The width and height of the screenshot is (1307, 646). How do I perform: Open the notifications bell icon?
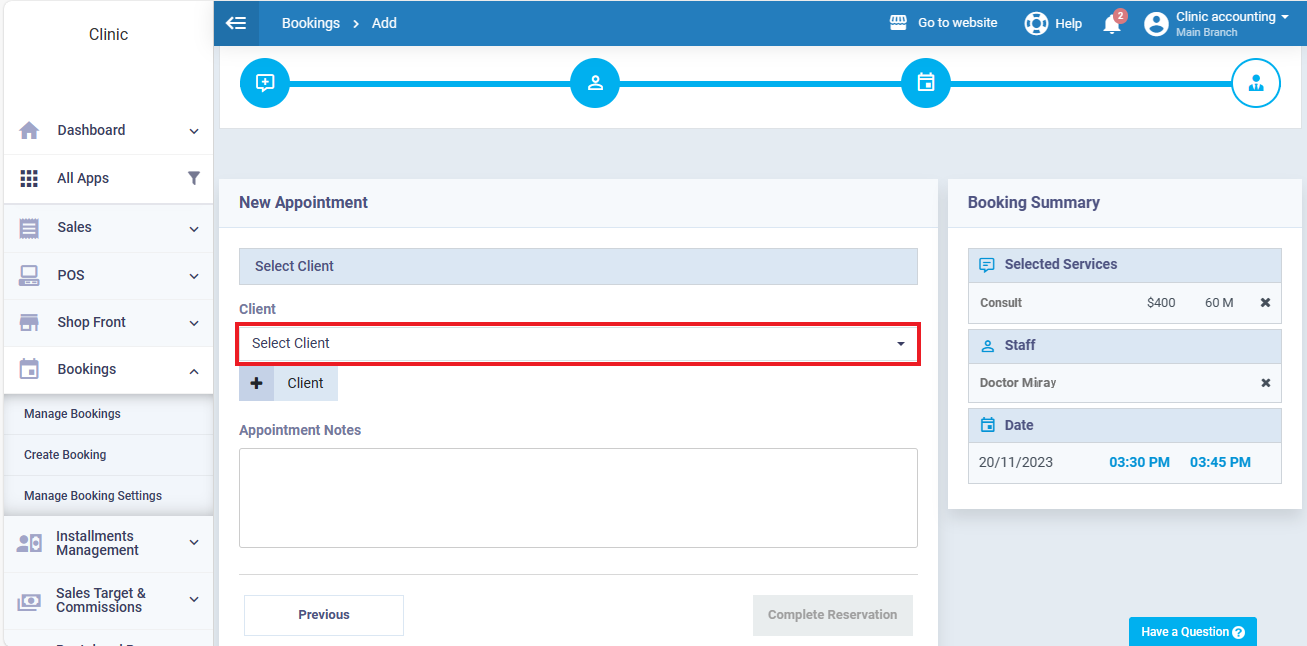(x=1111, y=24)
